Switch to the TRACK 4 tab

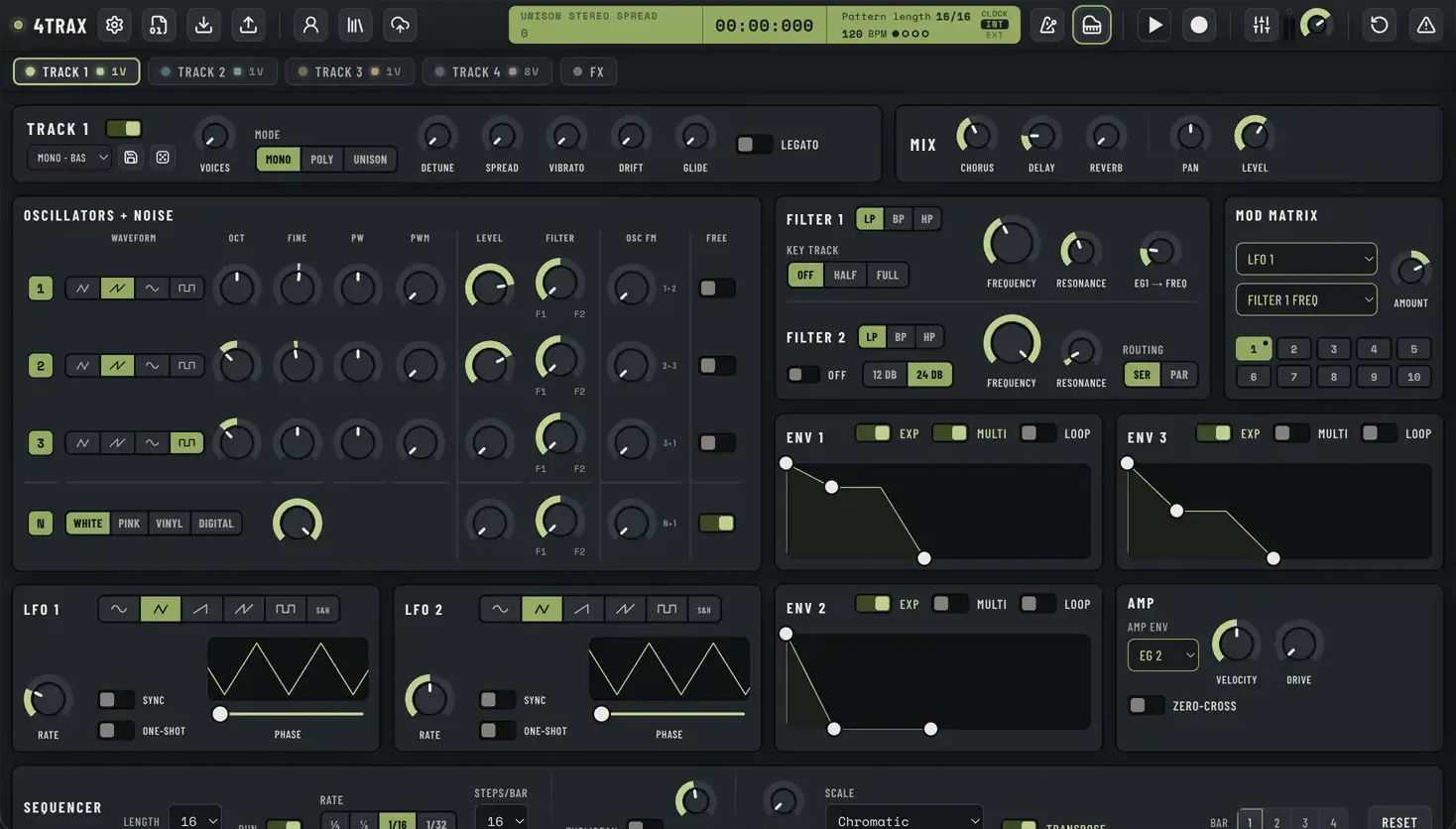(487, 71)
